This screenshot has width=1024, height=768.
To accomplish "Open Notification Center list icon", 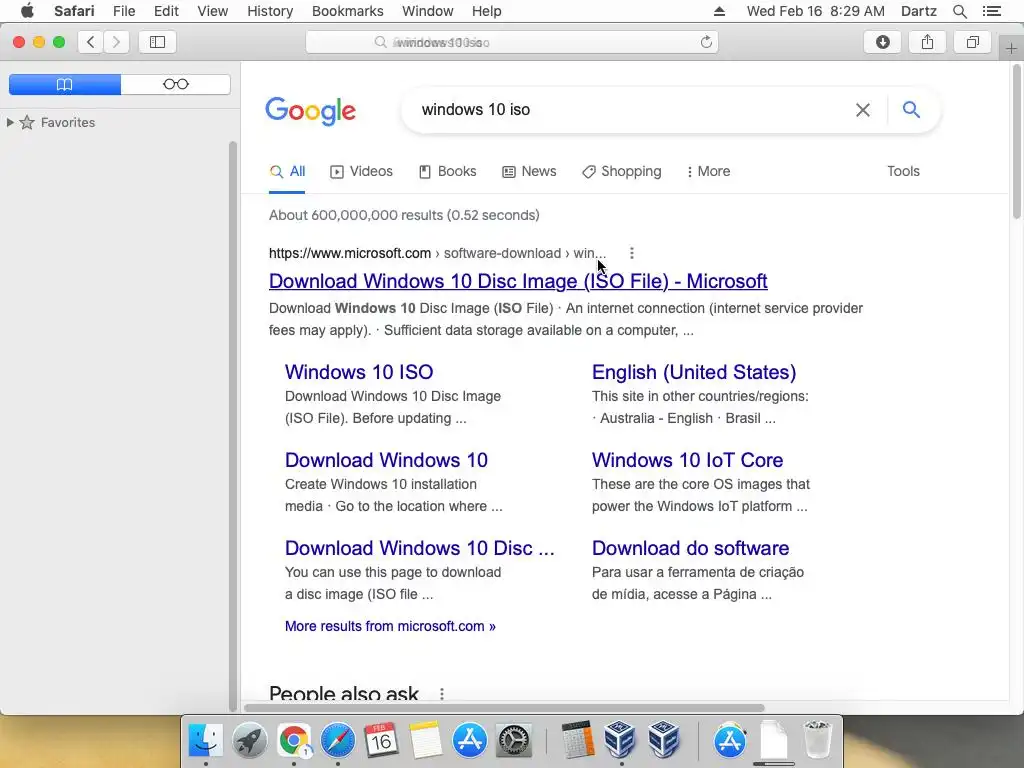I will (992, 11).
